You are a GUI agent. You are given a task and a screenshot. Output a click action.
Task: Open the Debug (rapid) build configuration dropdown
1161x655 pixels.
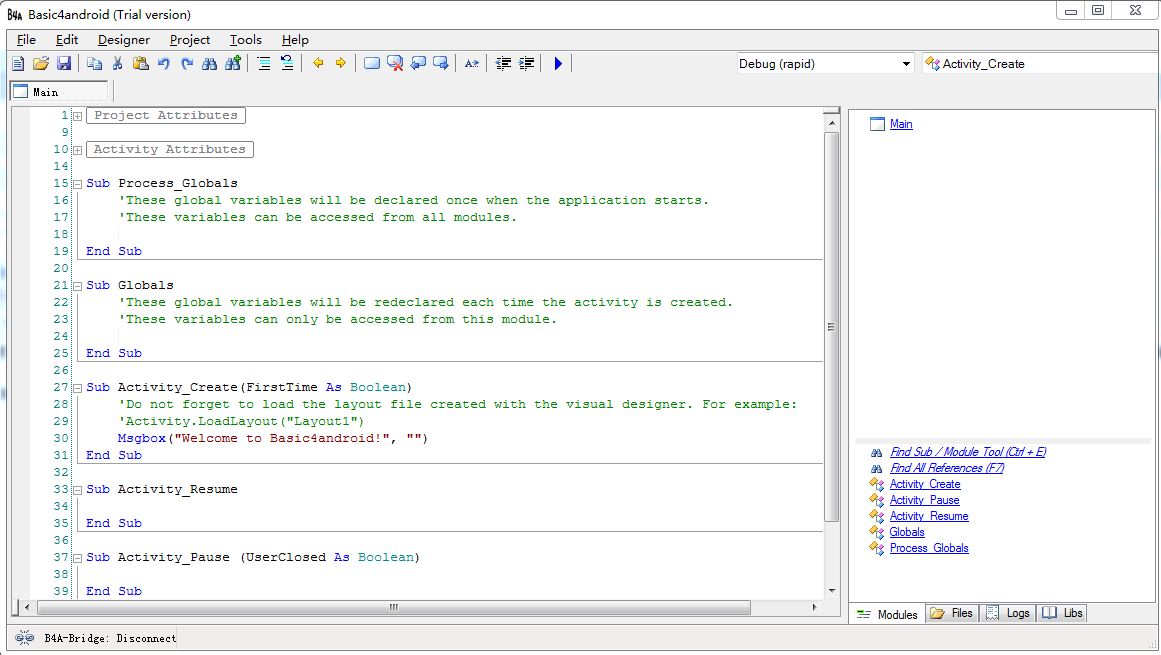point(825,64)
